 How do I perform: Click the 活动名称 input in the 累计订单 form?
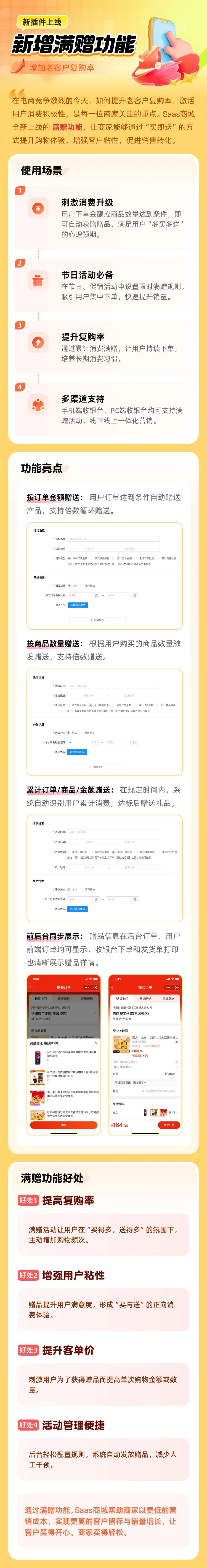(114, 832)
